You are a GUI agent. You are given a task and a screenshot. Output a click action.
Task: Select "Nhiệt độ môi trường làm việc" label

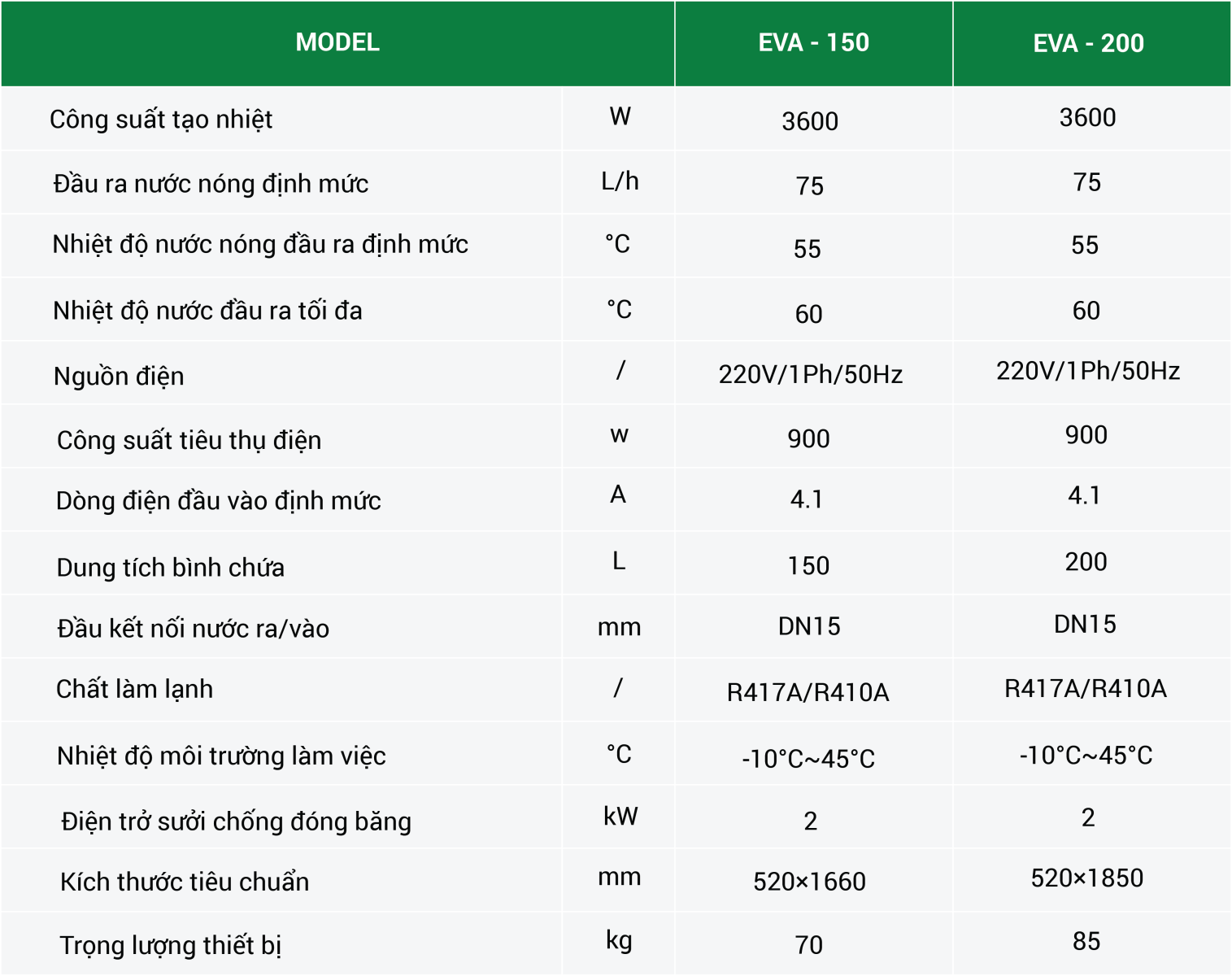coord(221,756)
